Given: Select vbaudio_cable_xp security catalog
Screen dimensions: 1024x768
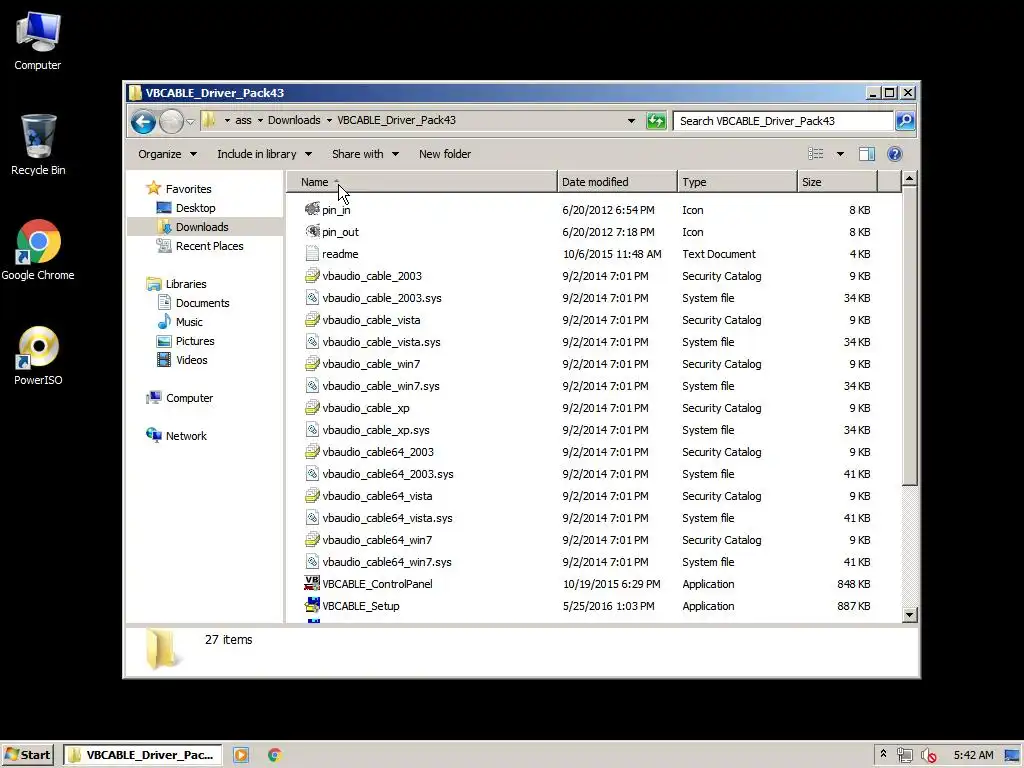Looking at the screenshot, I should 357,408.
